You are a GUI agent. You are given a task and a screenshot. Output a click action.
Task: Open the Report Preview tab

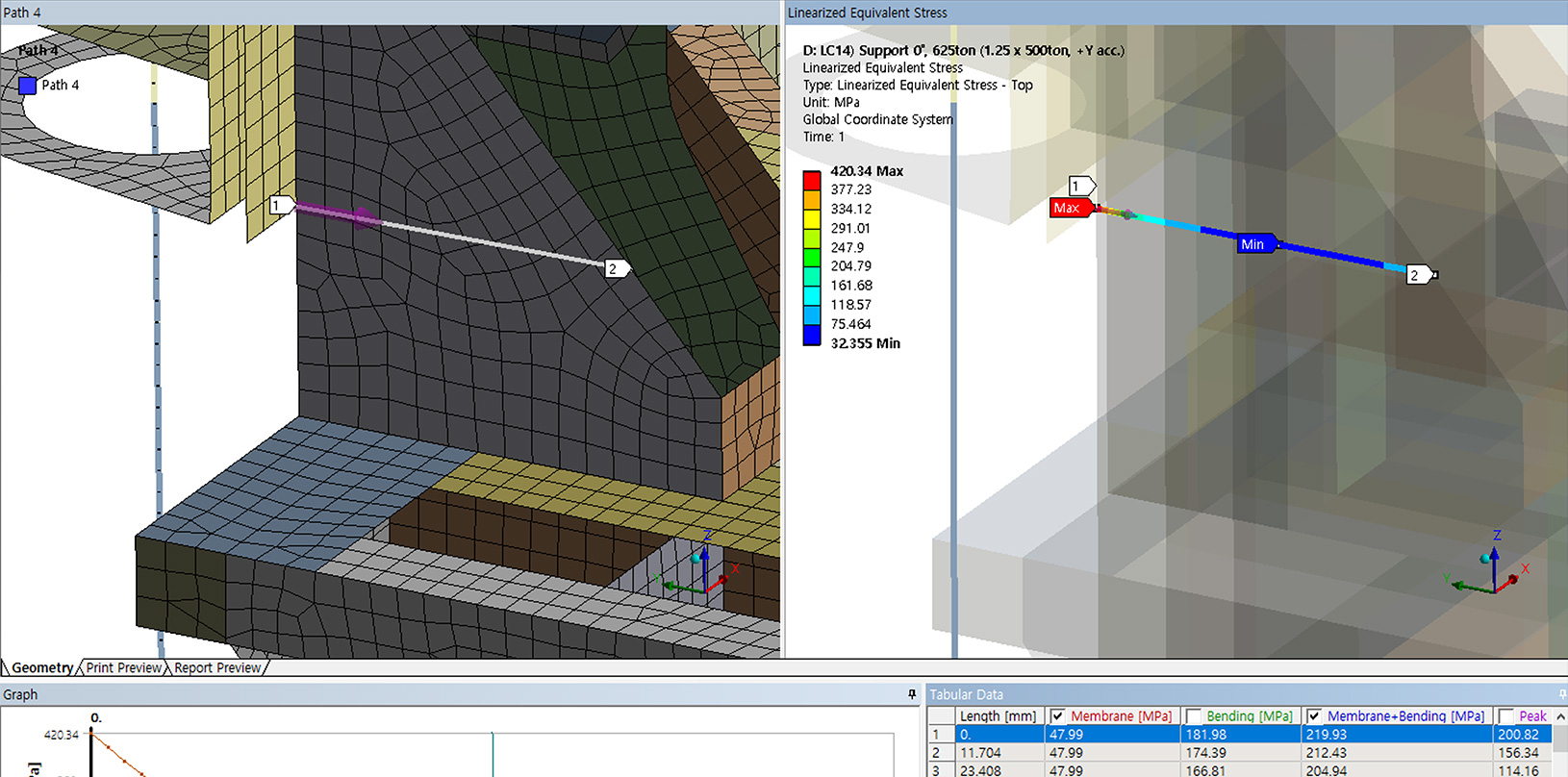(x=217, y=667)
